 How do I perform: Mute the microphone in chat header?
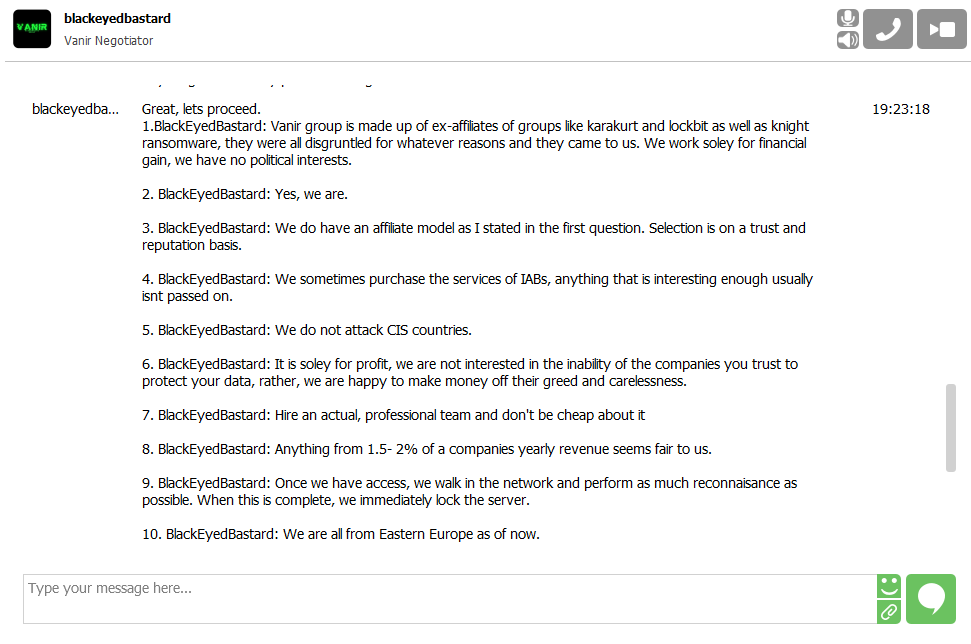tap(848, 18)
